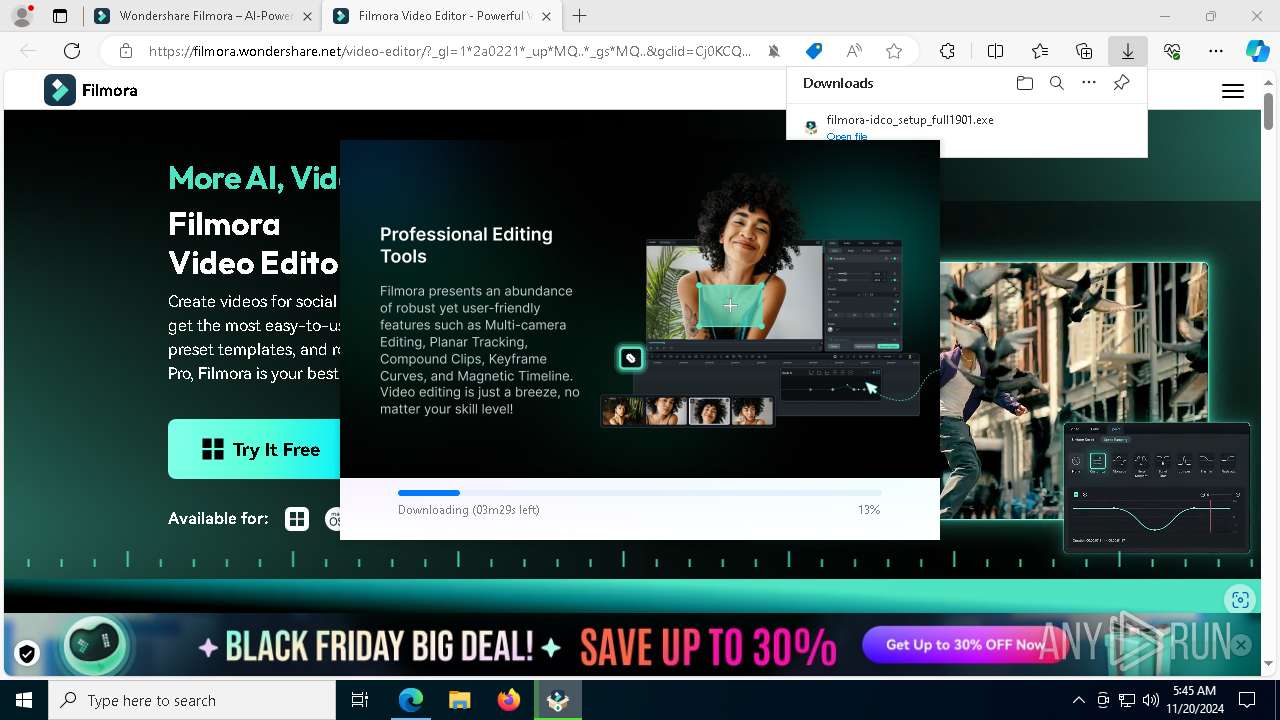Toggle the notifications blocked bell icon
The height and width of the screenshot is (720, 1280).
point(774,51)
